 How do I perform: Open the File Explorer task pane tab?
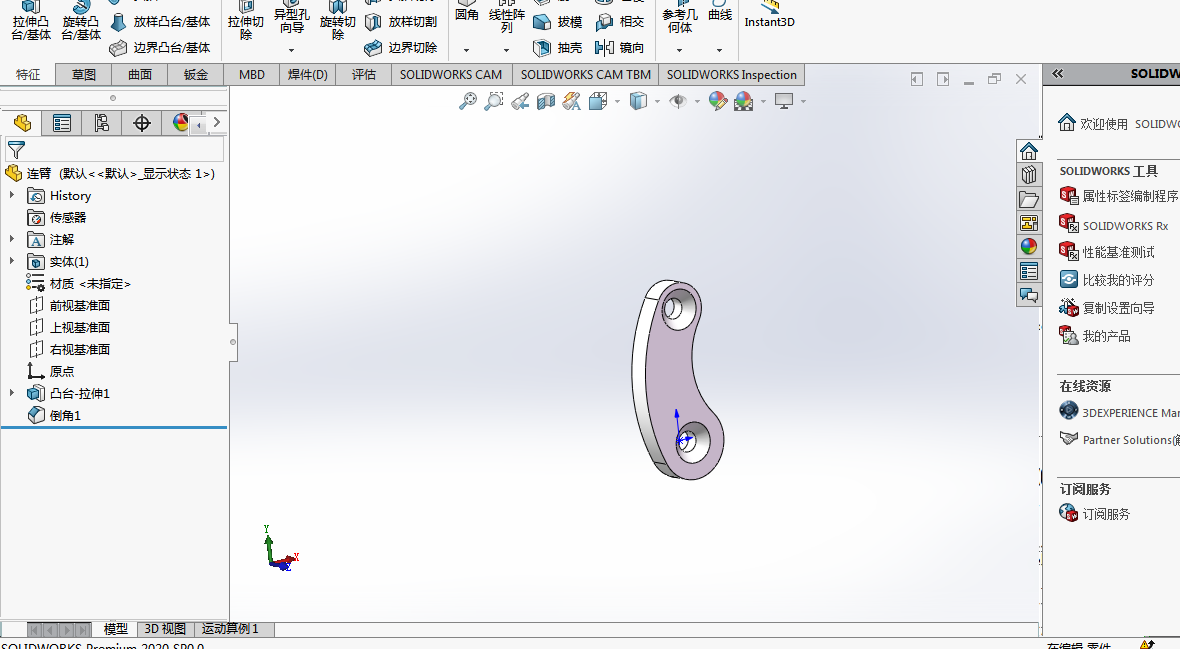1029,199
